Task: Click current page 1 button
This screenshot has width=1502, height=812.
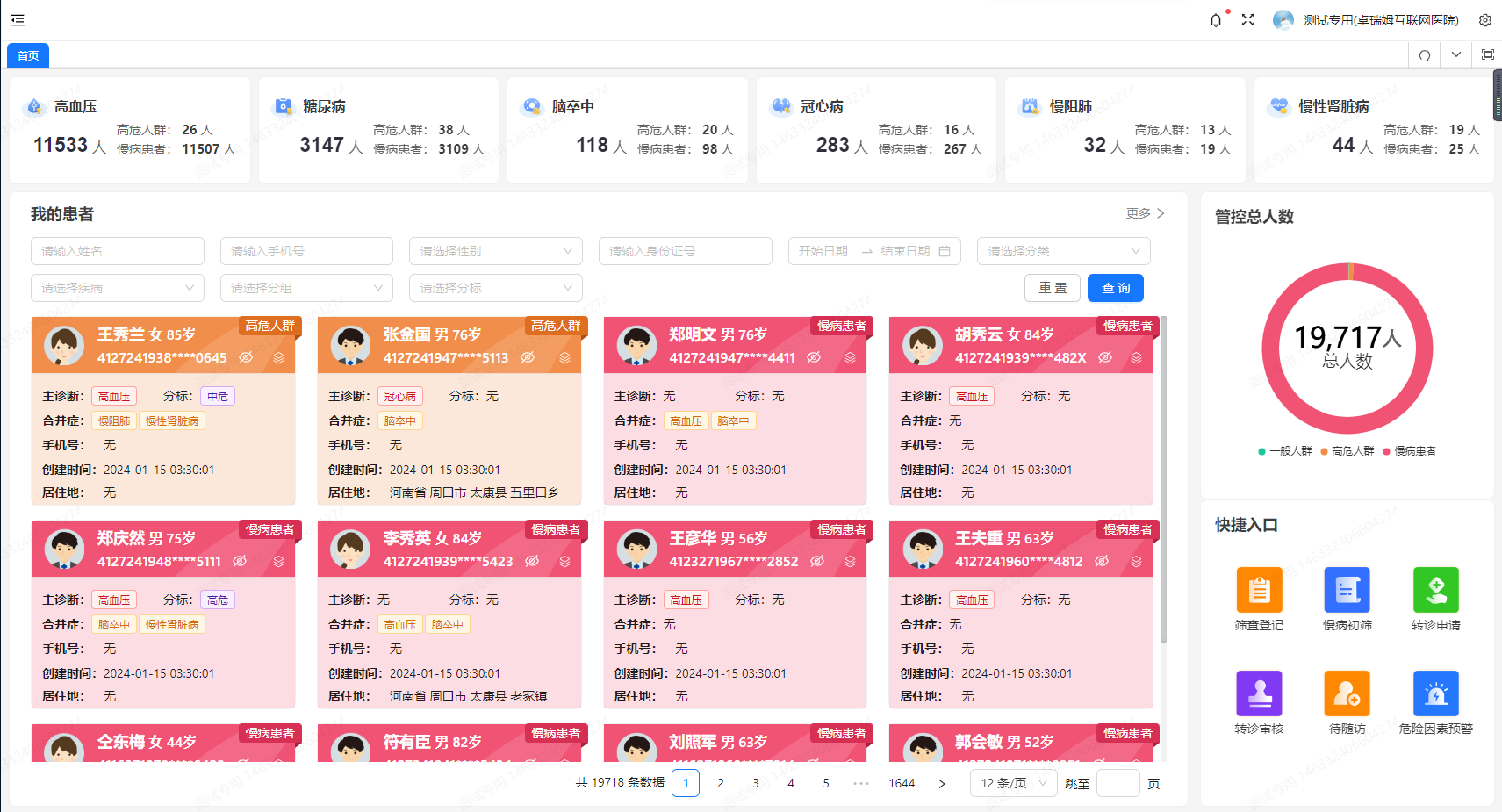Action: coord(686,783)
